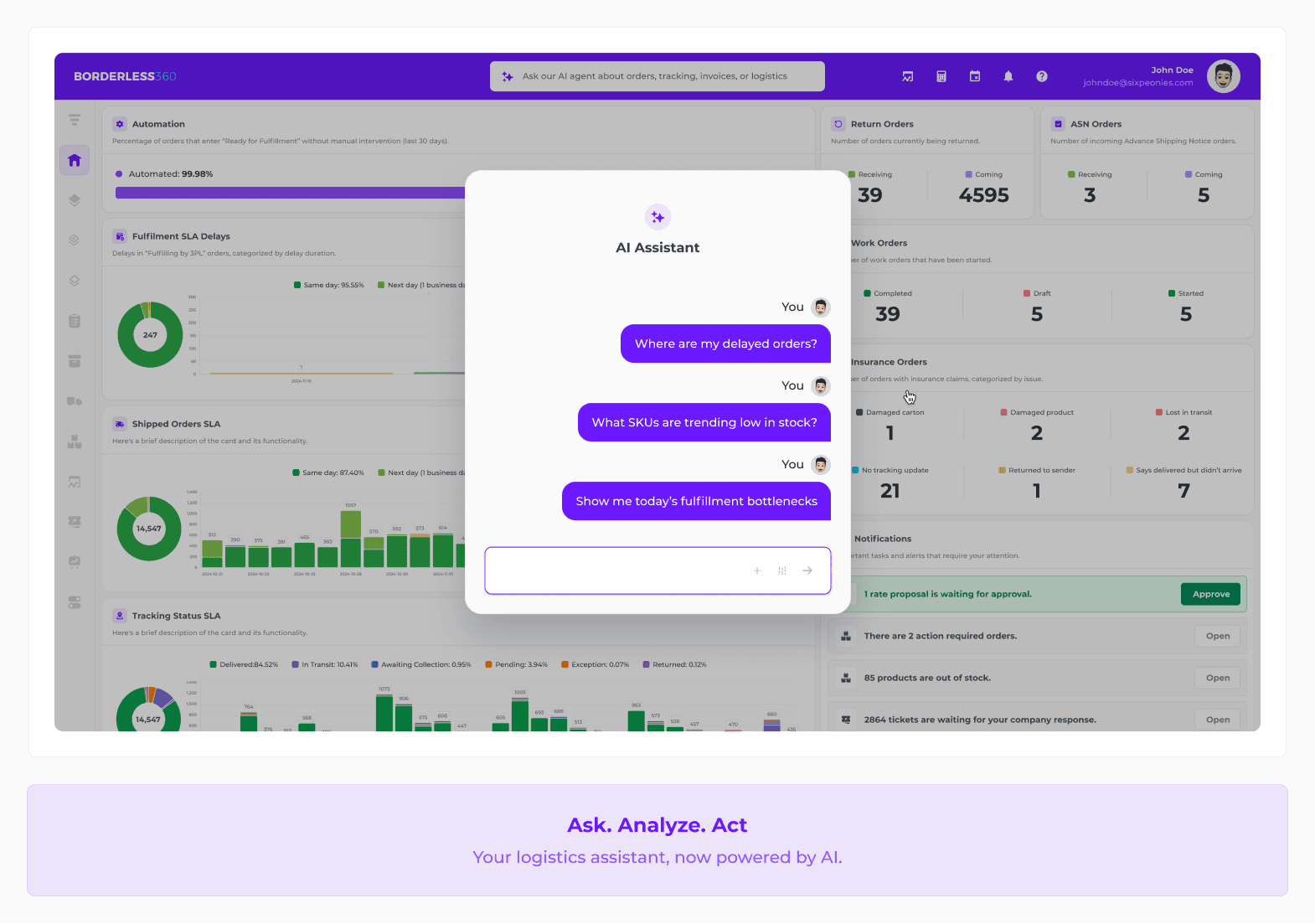
Task: Click the Lost in transit count 2
Action: pos(1183,433)
